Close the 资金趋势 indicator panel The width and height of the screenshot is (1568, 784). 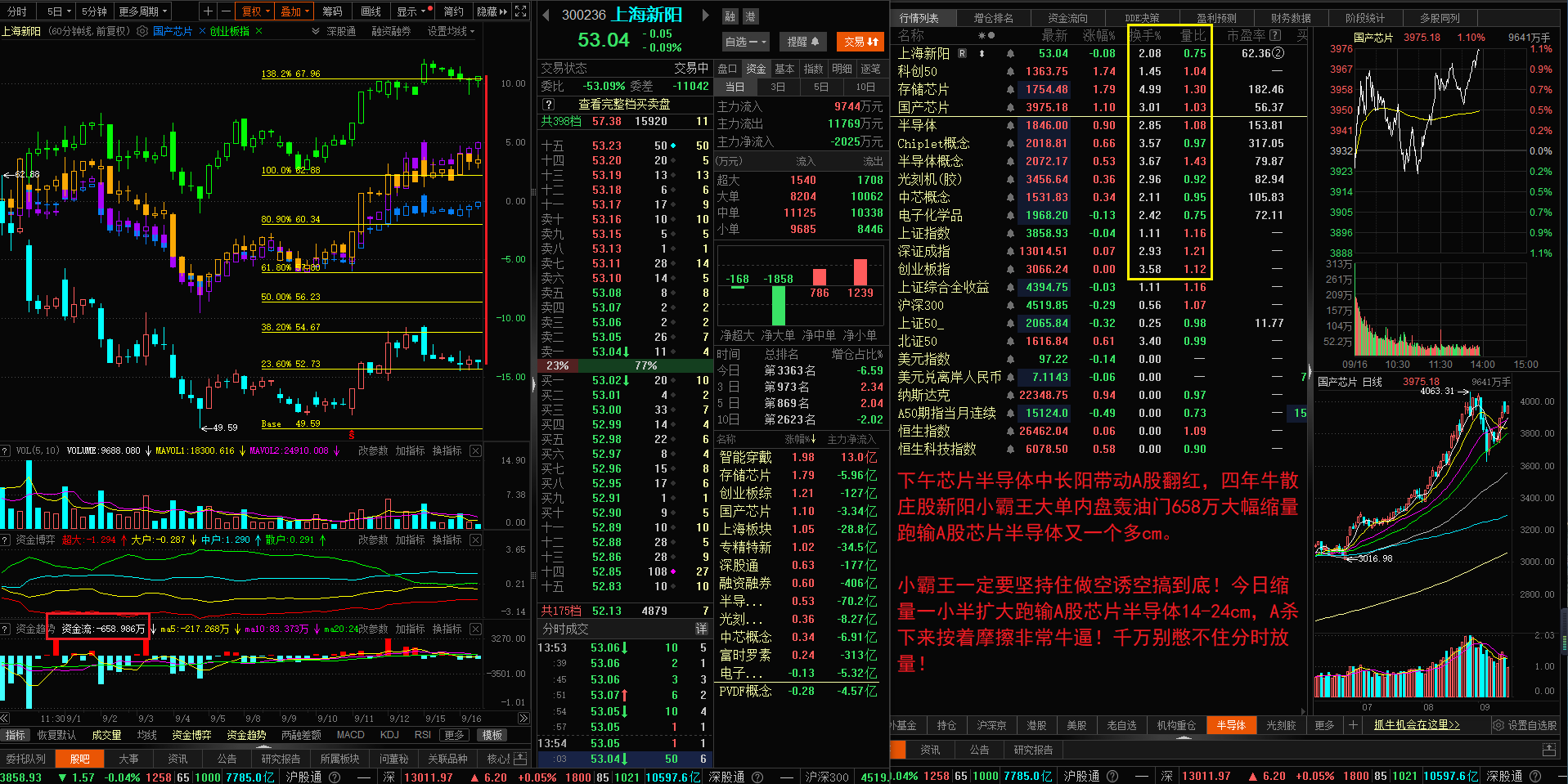coord(475,629)
